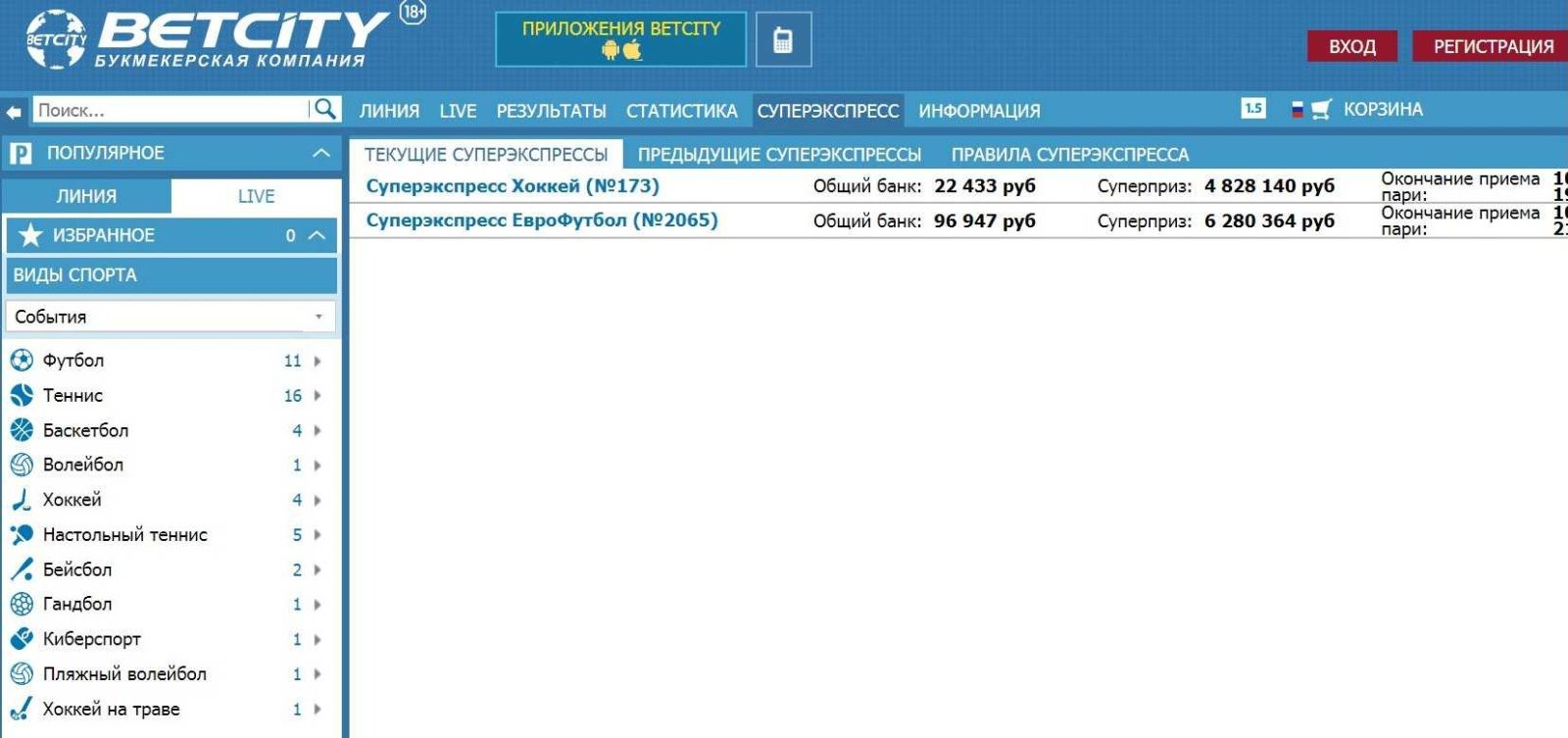Image resolution: width=1568 pixels, height=738 pixels.
Task: Expand the Настольный теннис arrow
Action: click(318, 535)
